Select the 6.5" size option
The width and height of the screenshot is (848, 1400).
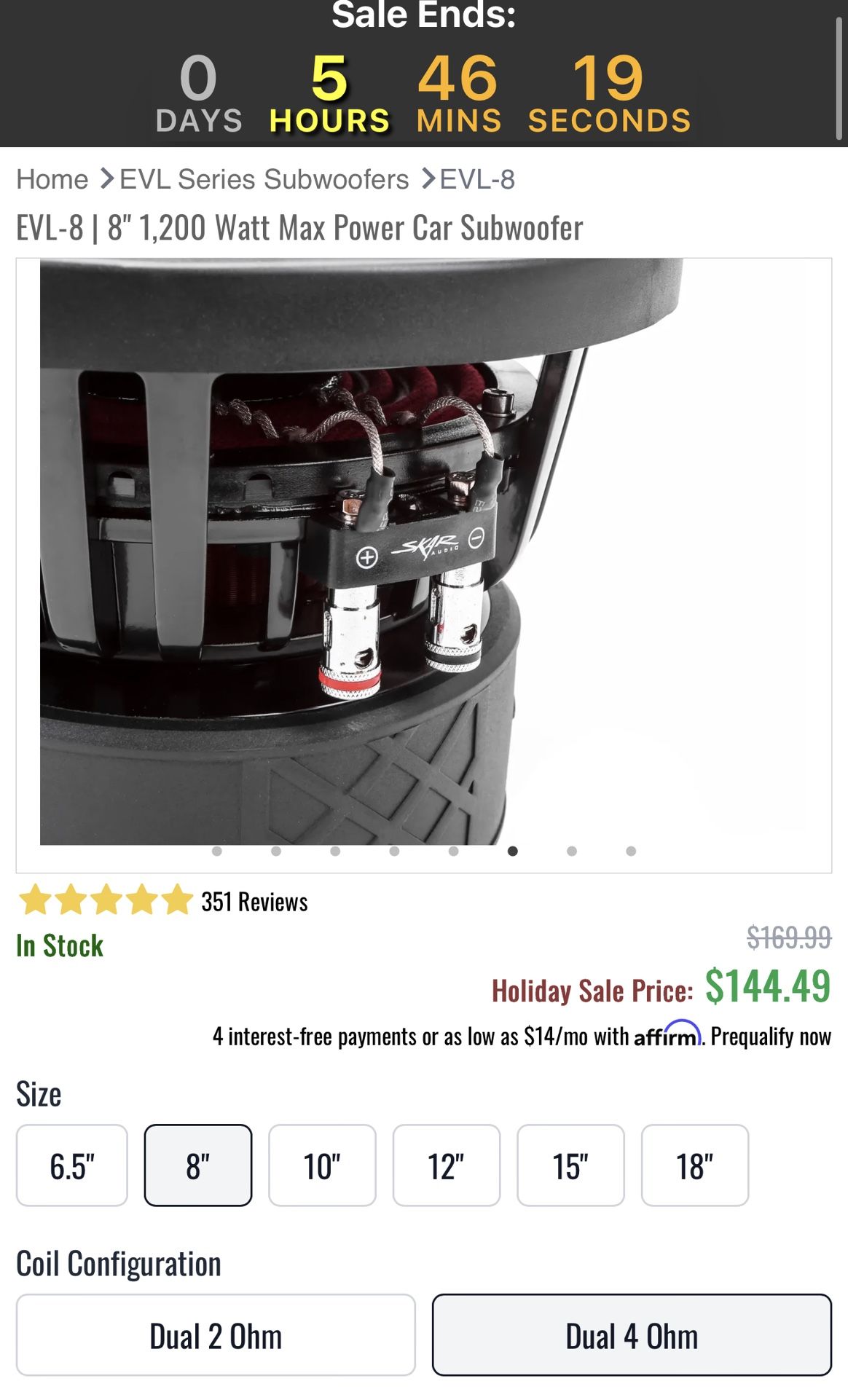point(72,1165)
